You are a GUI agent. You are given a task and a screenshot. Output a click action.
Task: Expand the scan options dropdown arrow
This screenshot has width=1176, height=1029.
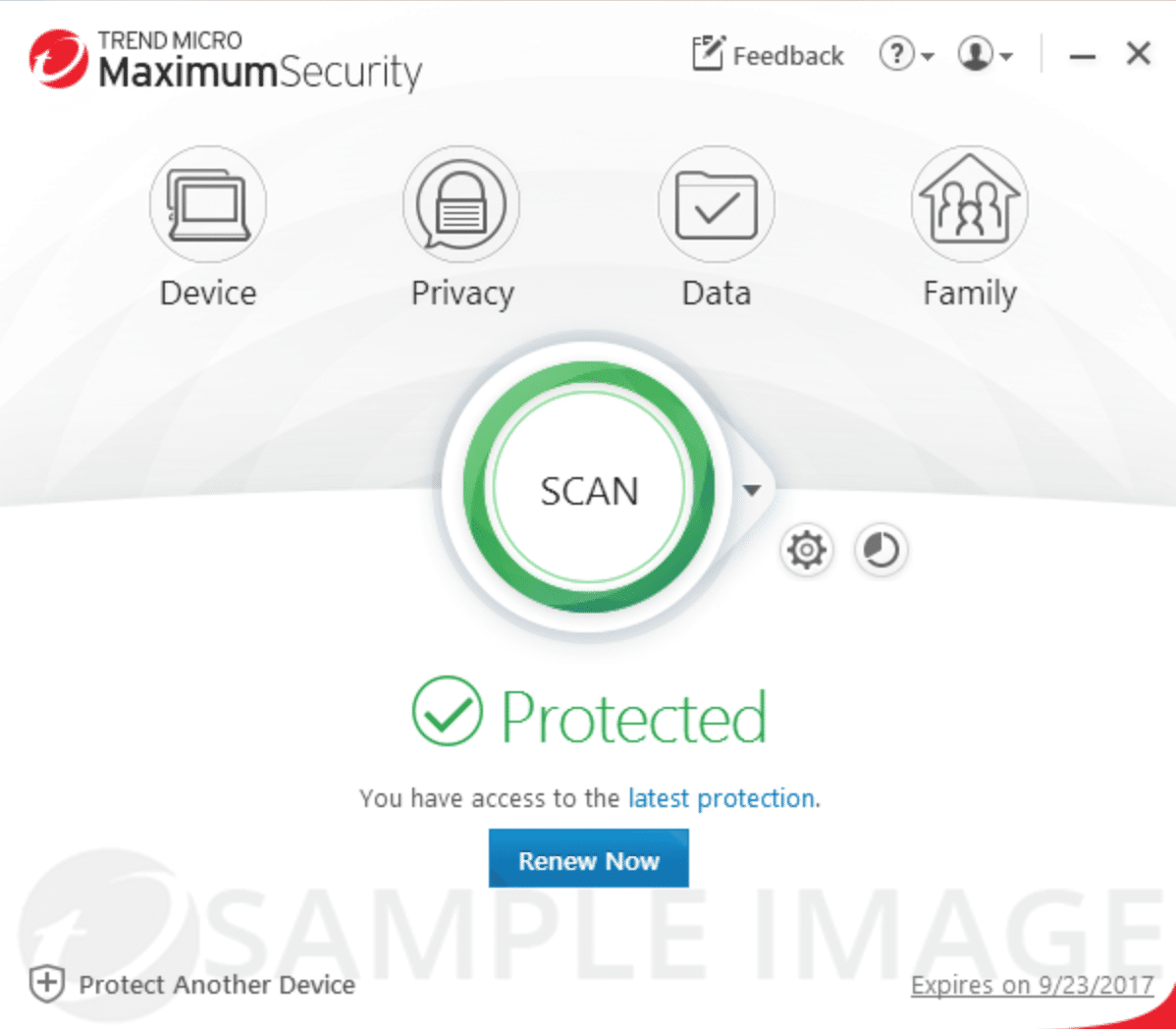(752, 491)
